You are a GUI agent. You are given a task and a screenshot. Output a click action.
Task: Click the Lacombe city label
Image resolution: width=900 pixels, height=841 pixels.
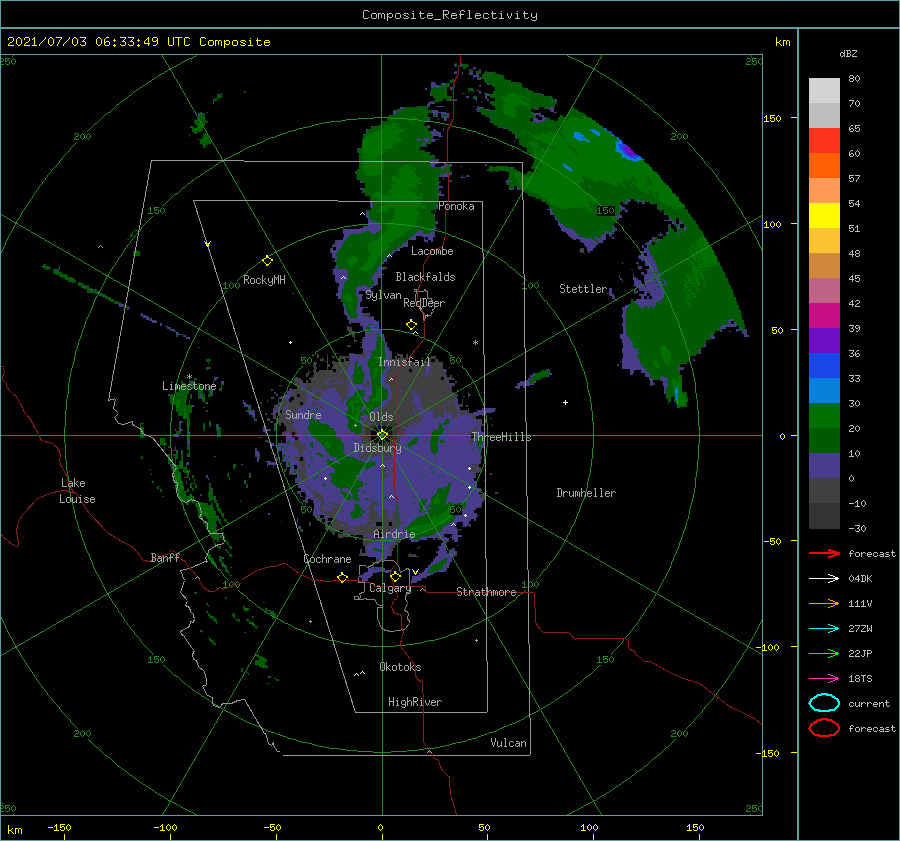(432, 251)
